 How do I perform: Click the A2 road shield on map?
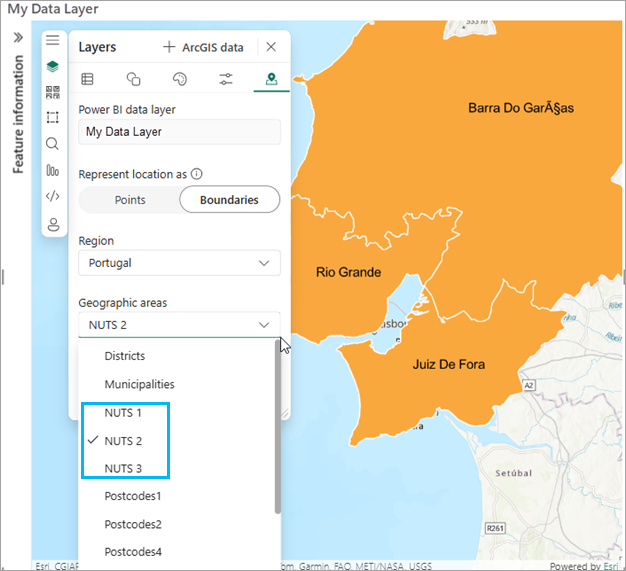(529, 385)
